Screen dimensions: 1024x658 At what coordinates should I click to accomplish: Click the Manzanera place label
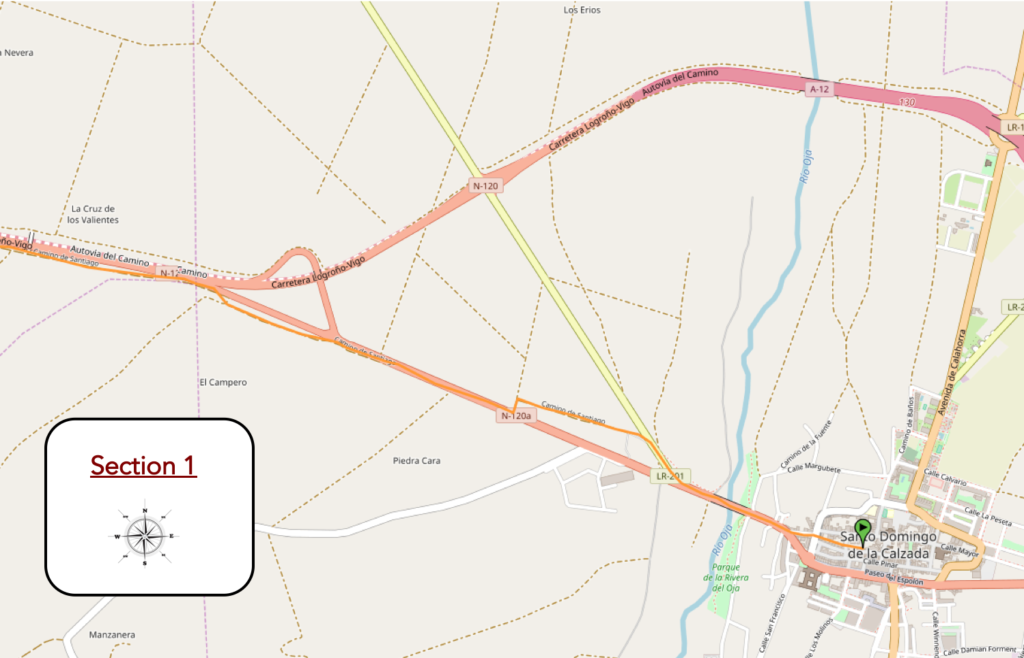(112, 634)
